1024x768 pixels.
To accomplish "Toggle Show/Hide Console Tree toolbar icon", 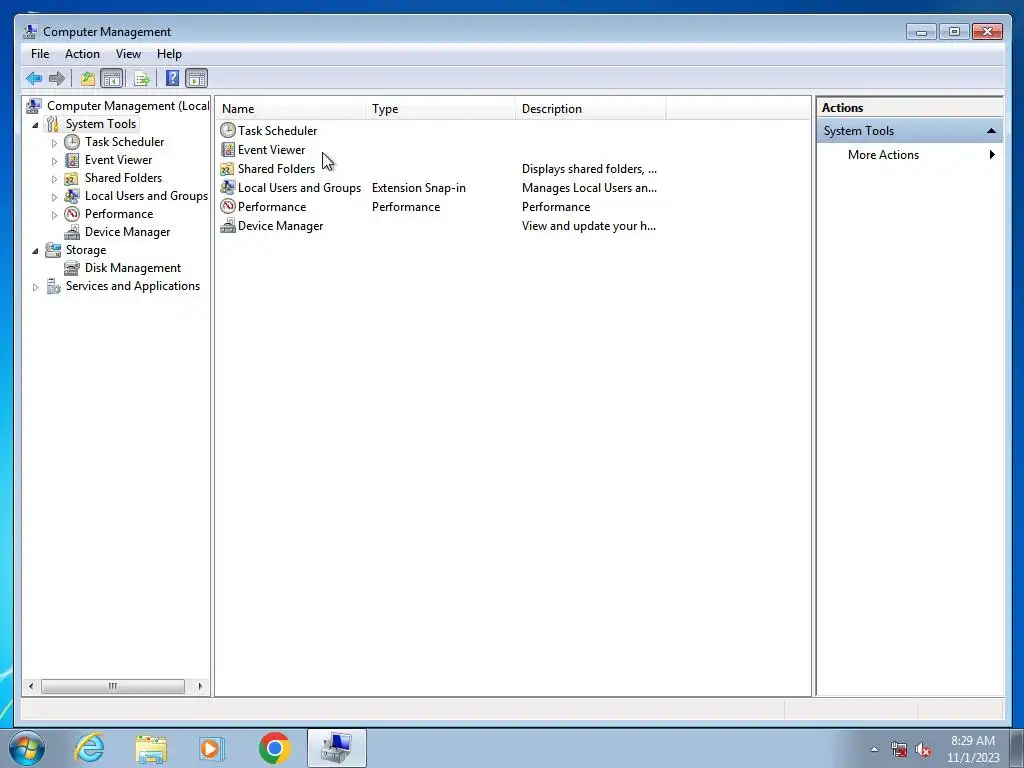I will (112, 79).
